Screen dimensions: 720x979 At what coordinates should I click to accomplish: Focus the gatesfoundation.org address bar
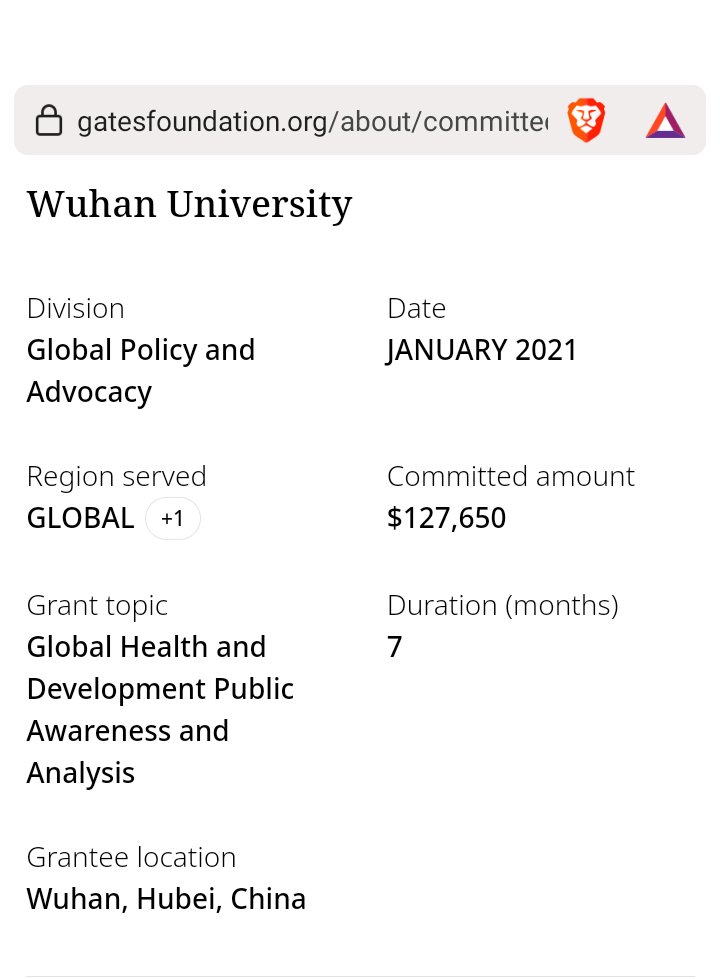pyautogui.click(x=312, y=122)
